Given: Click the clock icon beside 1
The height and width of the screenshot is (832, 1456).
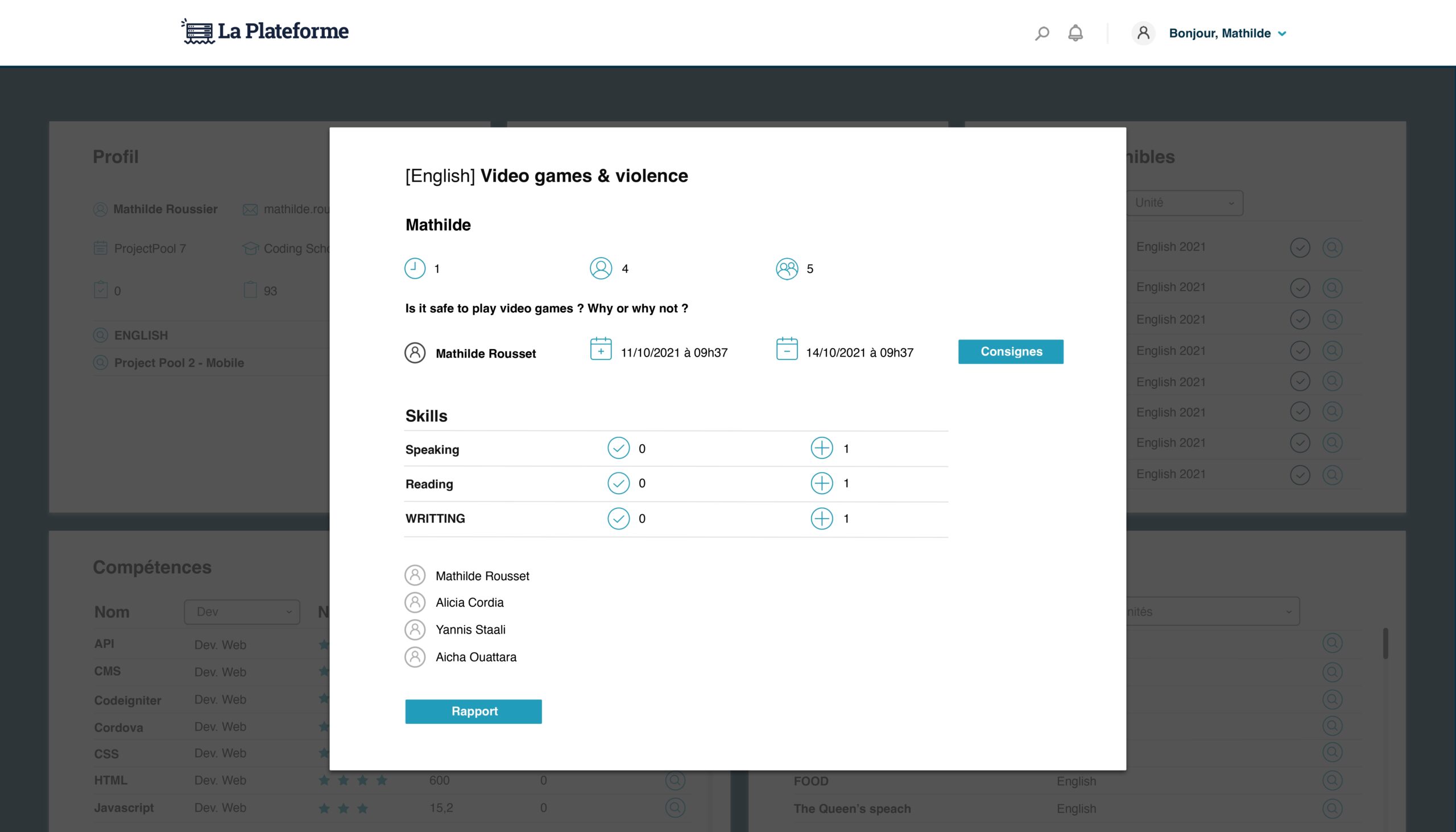Looking at the screenshot, I should point(415,268).
